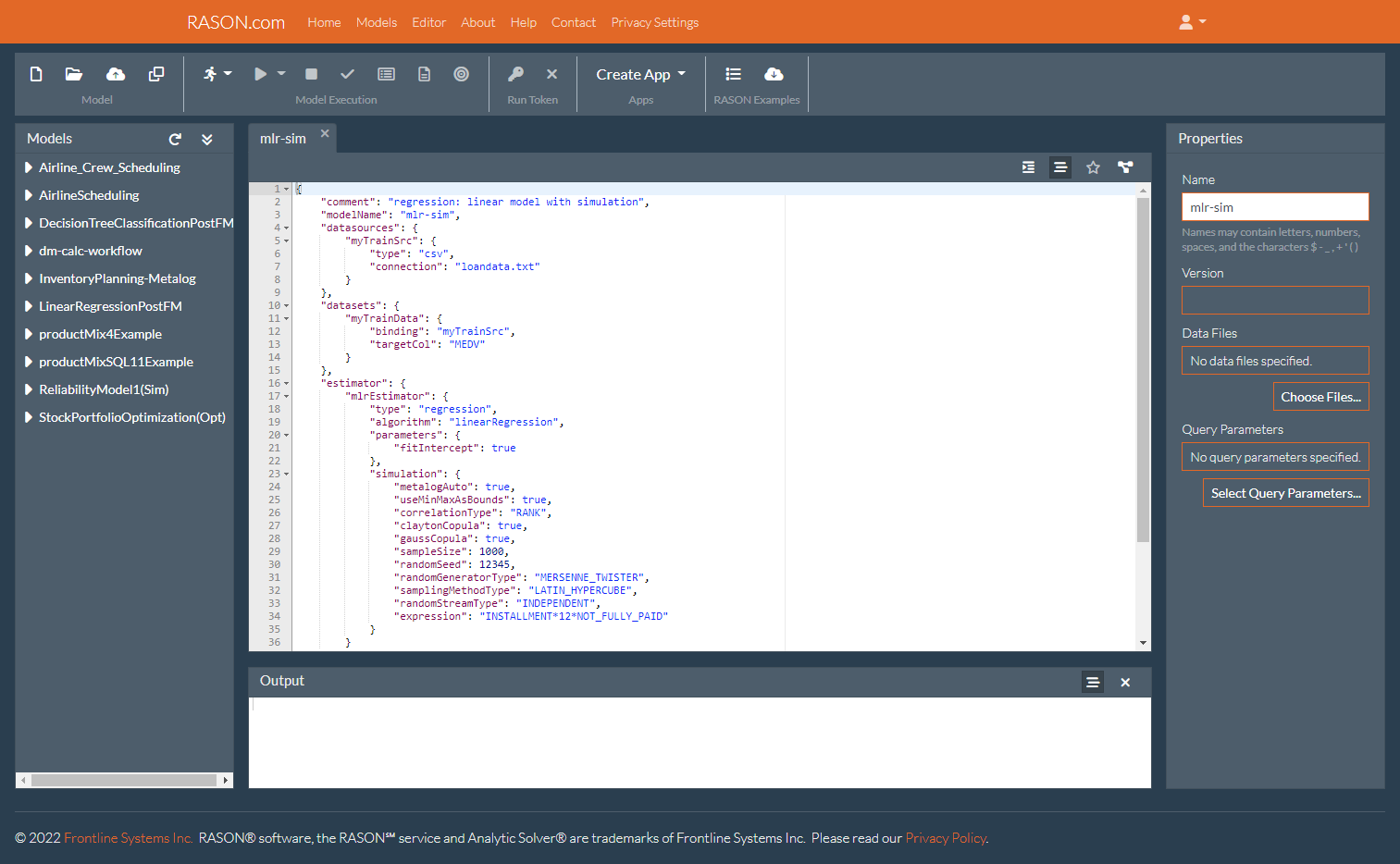Open the Create App dropdown
Viewport: 1400px width, 864px height.
[x=640, y=74]
